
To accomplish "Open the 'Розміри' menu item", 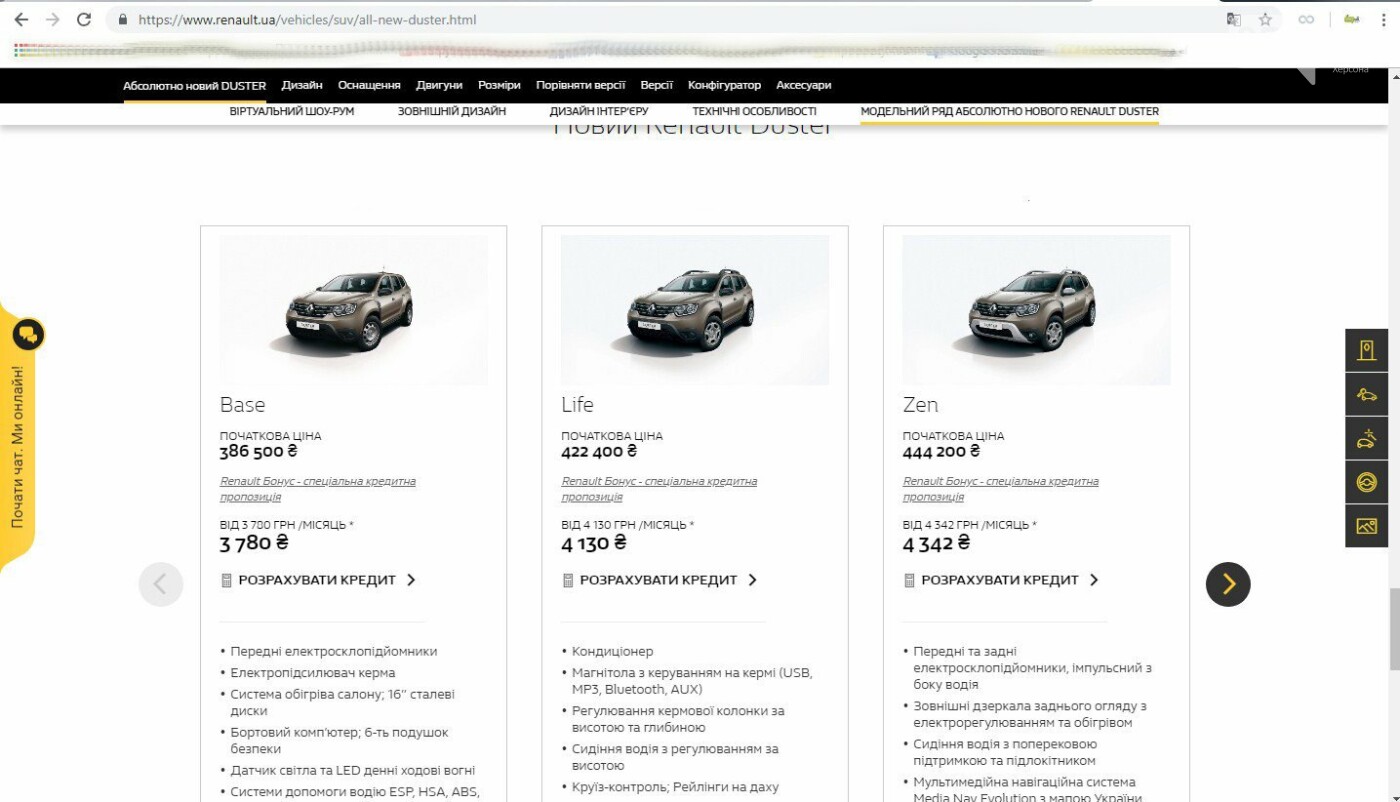I will point(499,86).
